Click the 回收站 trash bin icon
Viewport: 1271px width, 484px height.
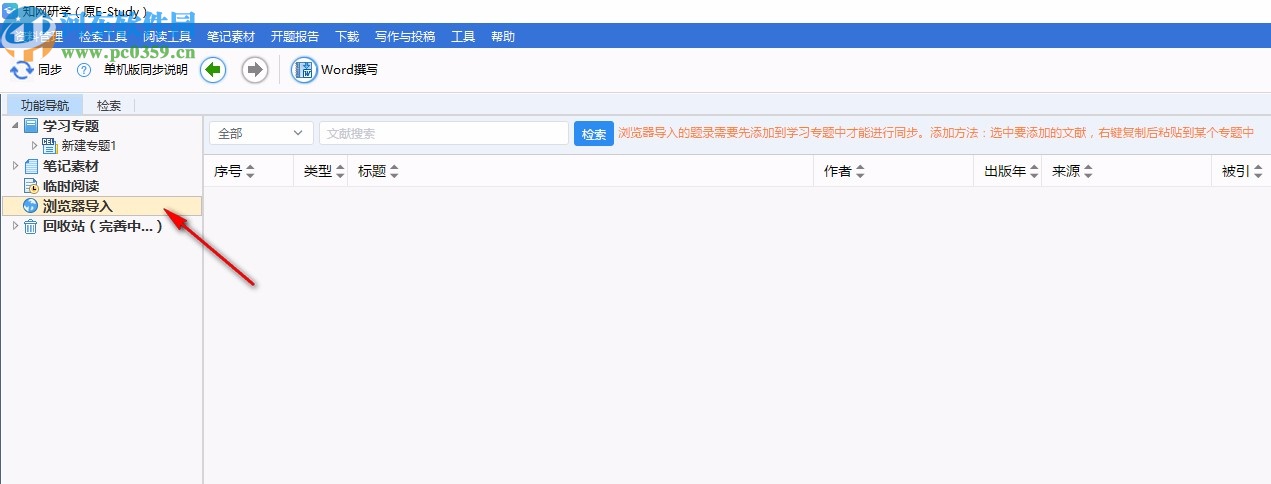[x=31, y=226]
